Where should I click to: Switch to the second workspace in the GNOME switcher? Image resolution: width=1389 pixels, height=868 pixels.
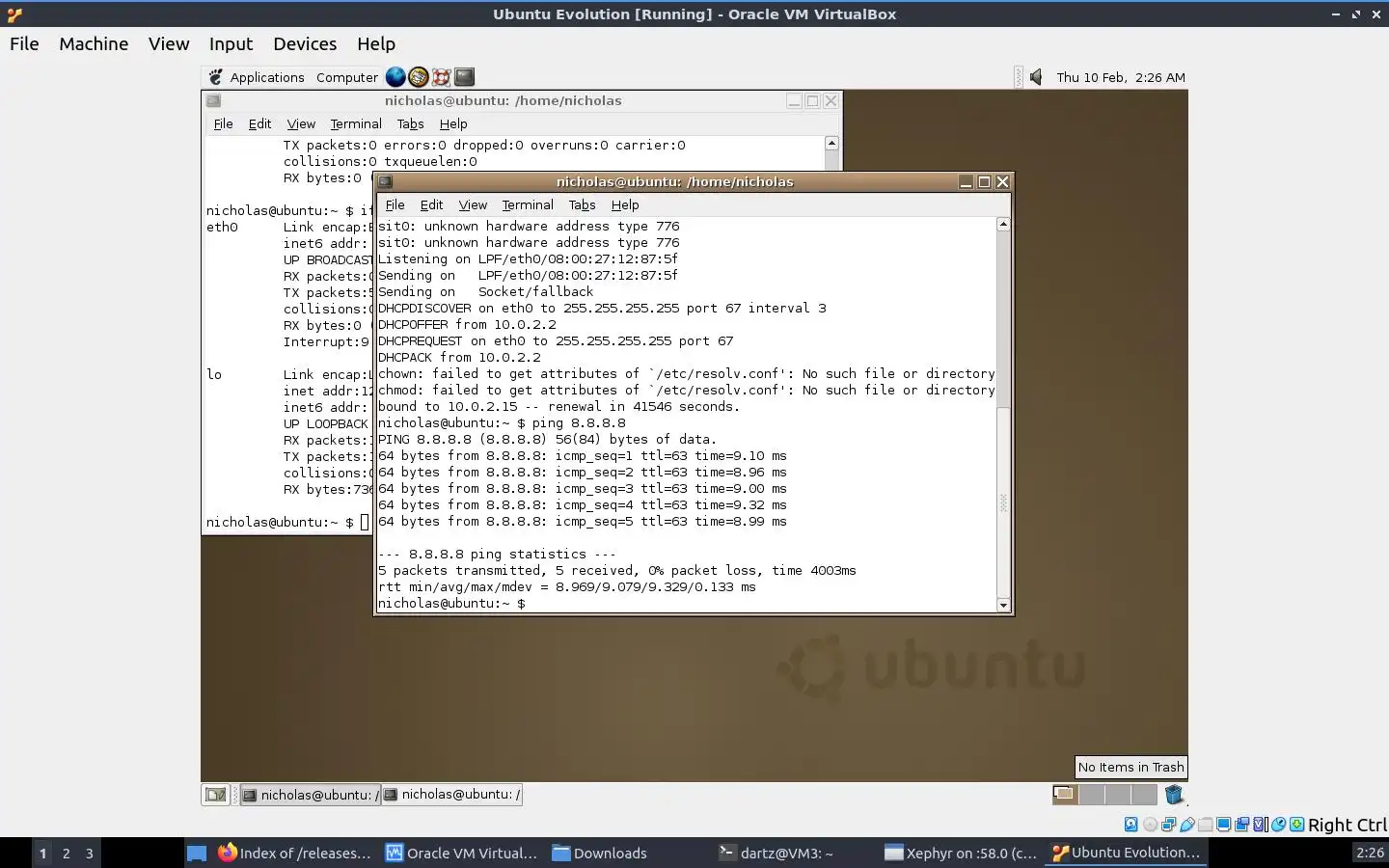click(1091, 795)
